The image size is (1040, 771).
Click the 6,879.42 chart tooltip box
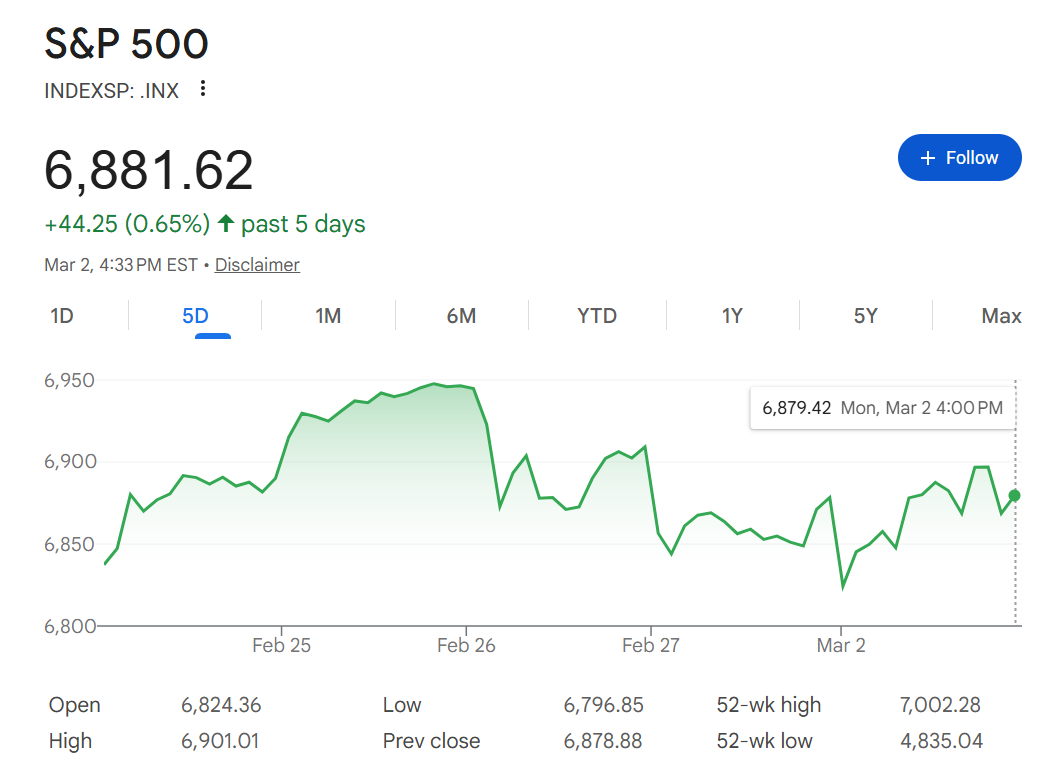tap(882, 408)
